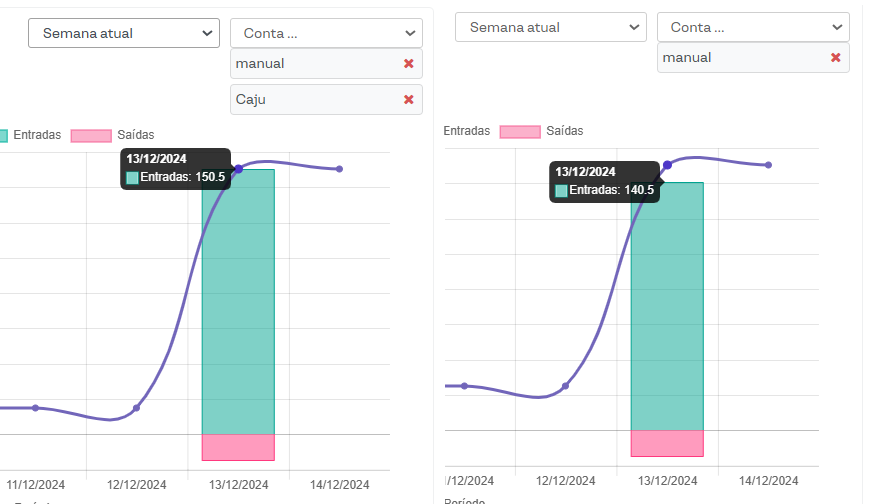Remove the manual tag in the right panel
Viewport: 878px width, 504px height.
(836, 57)
